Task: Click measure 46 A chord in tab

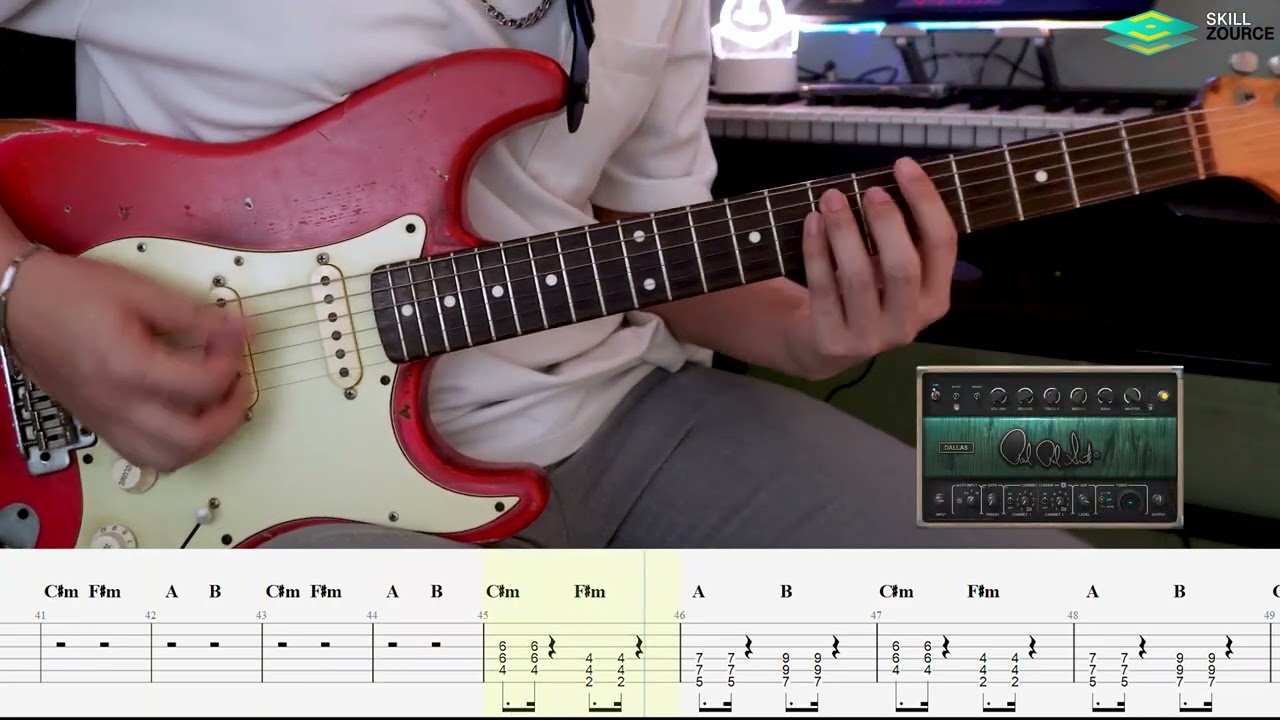Action: [698, 592]
